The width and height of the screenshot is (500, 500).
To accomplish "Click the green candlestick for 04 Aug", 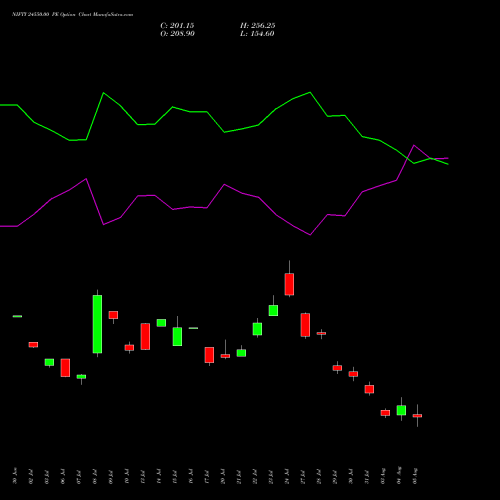I will (401, 410).
